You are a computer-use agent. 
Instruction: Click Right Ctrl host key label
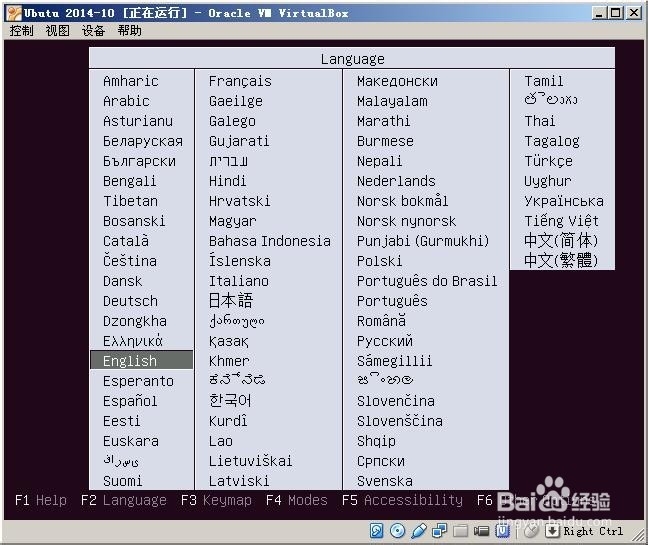coord(593,531)
